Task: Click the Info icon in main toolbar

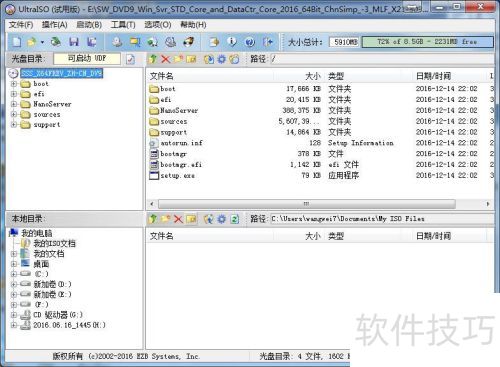Action: 232,42
